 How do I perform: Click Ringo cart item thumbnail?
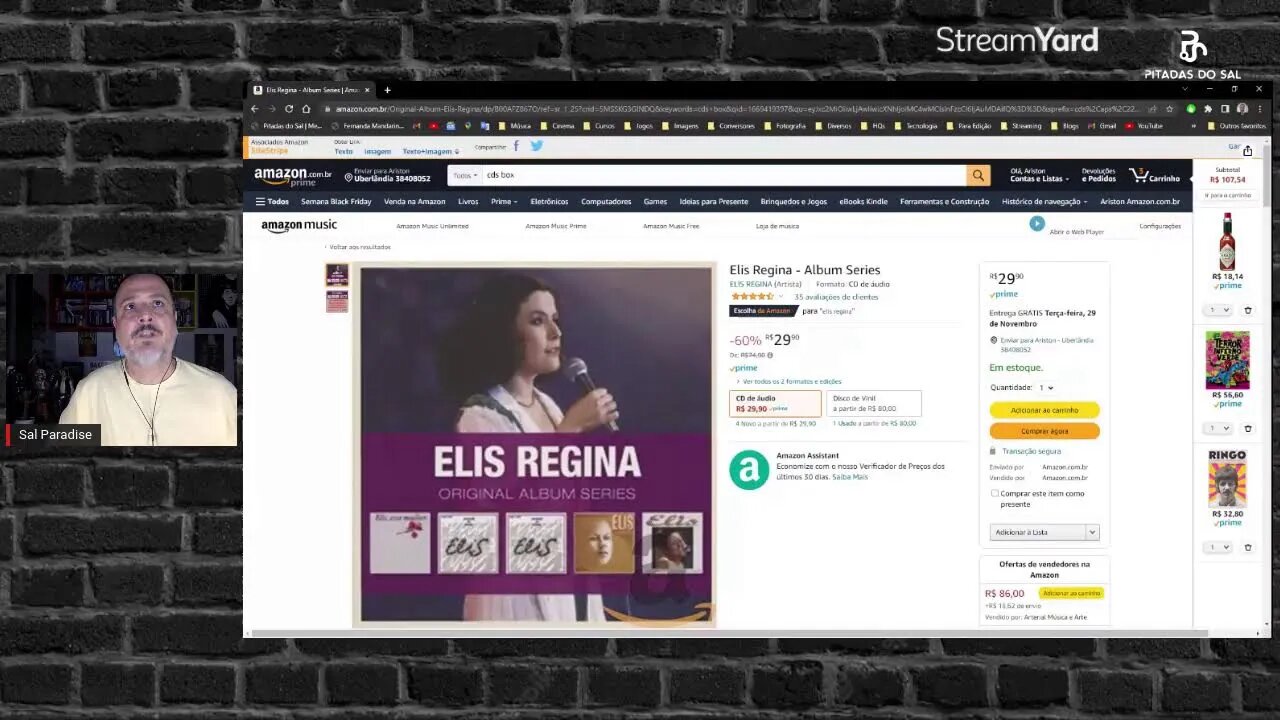[x=1227, y=478]
